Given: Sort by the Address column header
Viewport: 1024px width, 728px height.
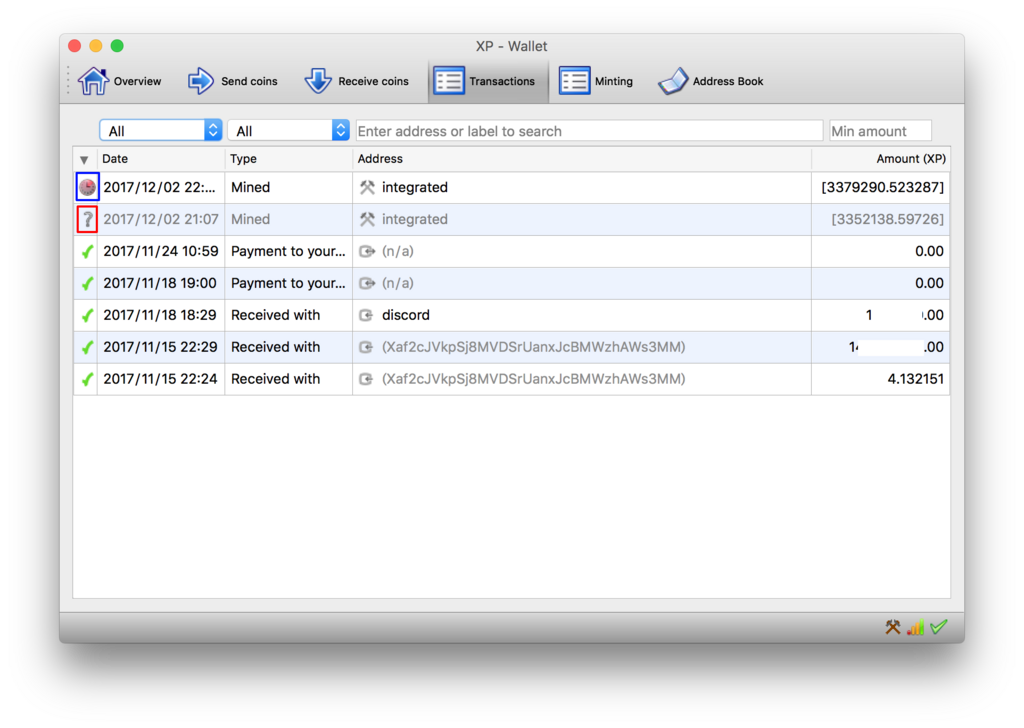Looking at the screenshot, I should tap(582, 159).
